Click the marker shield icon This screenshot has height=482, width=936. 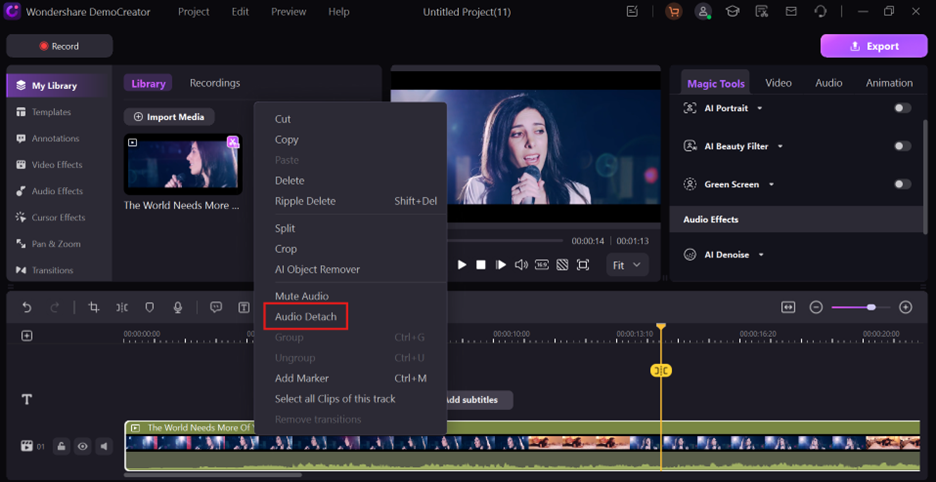pos(150,307)
